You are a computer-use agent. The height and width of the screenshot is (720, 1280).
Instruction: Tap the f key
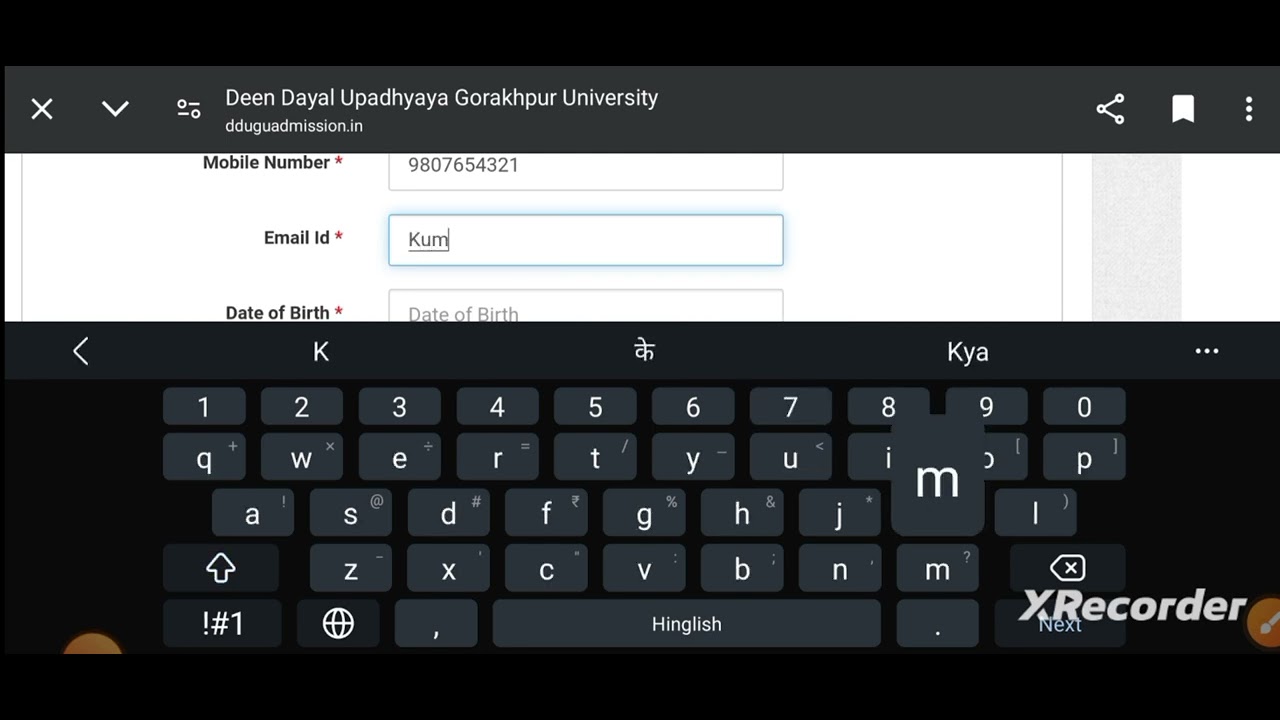pos(546,514)
